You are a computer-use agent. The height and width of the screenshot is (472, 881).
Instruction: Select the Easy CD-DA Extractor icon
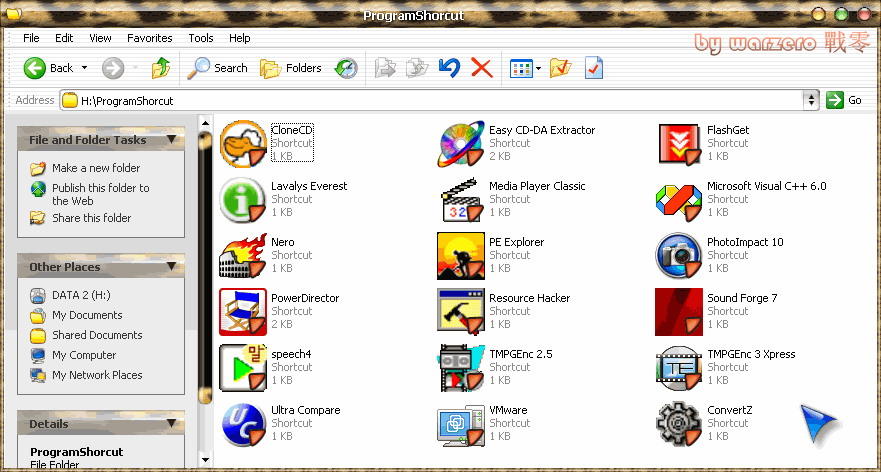(461, 143)
